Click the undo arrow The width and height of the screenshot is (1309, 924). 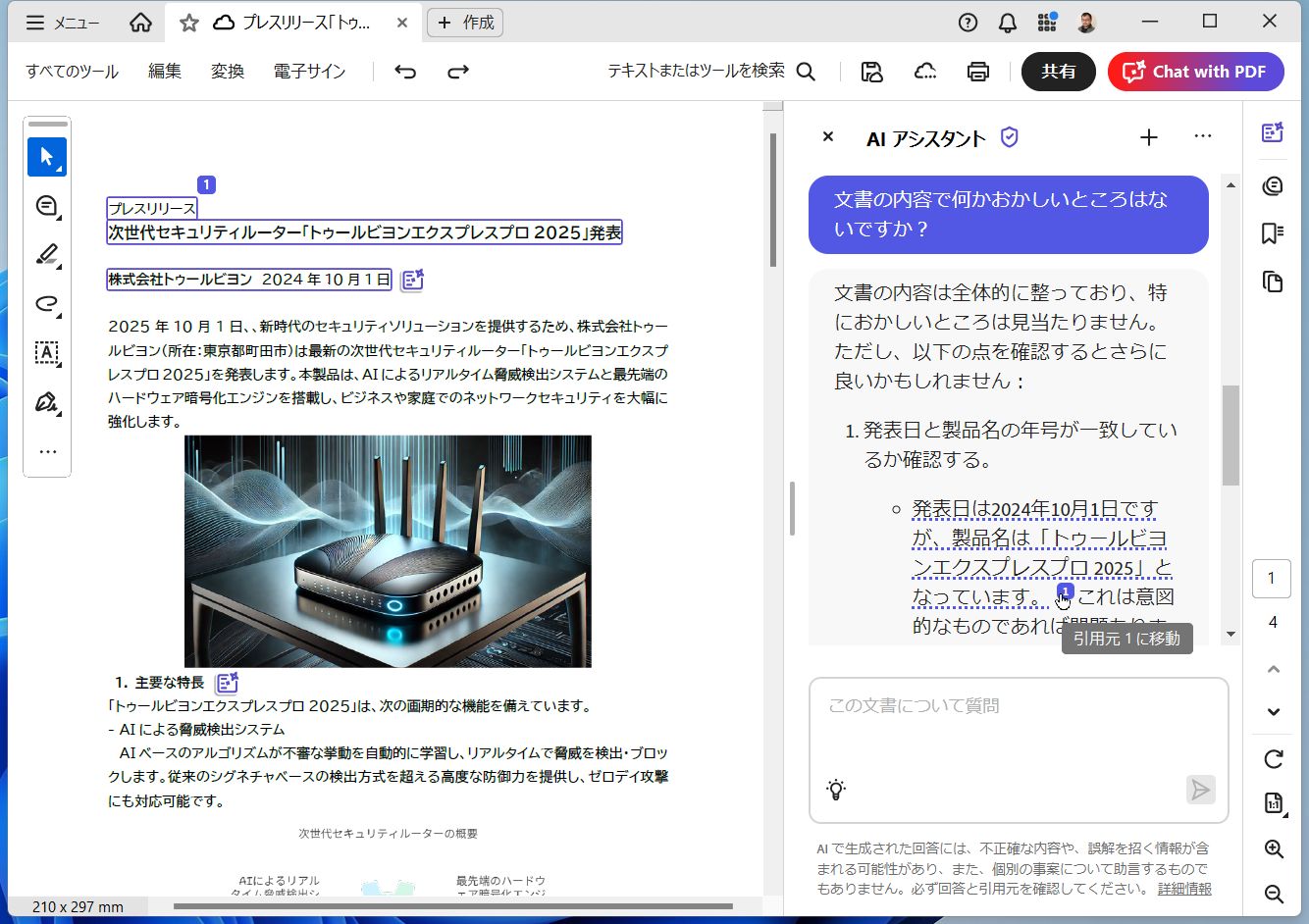pos(405,72)
